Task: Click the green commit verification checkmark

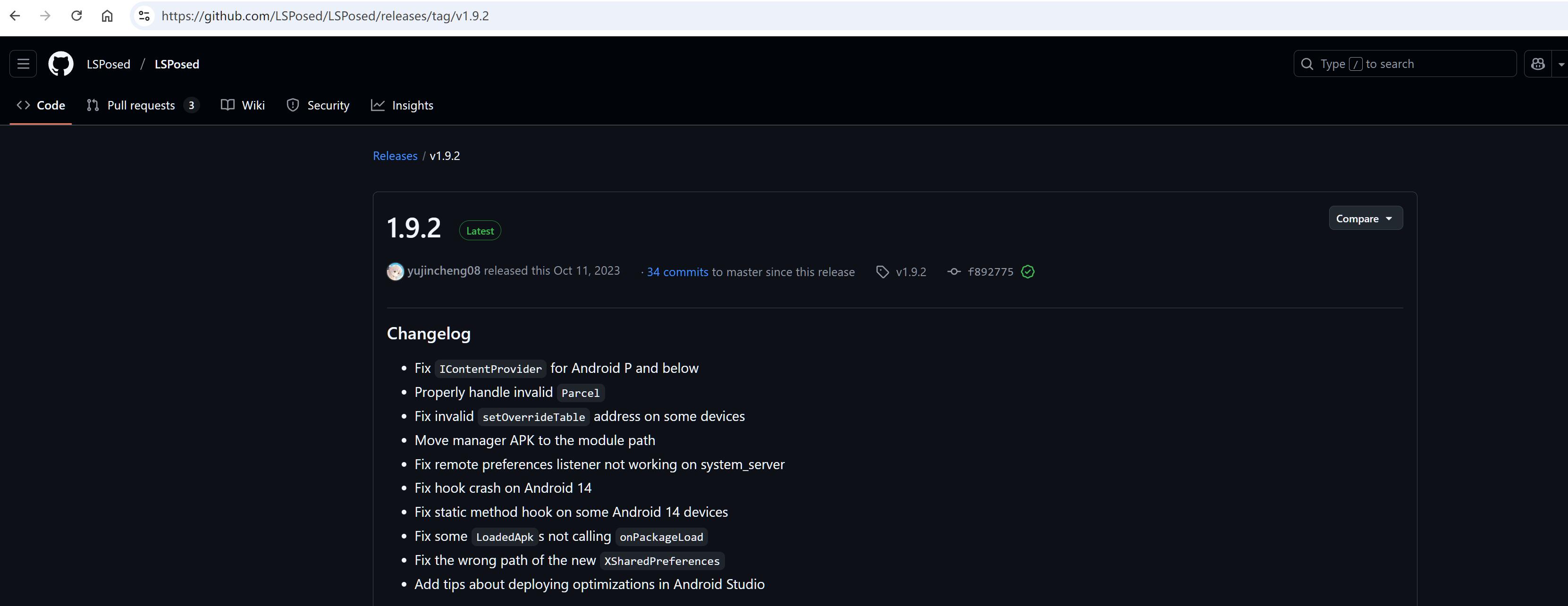Action: 1028,272
